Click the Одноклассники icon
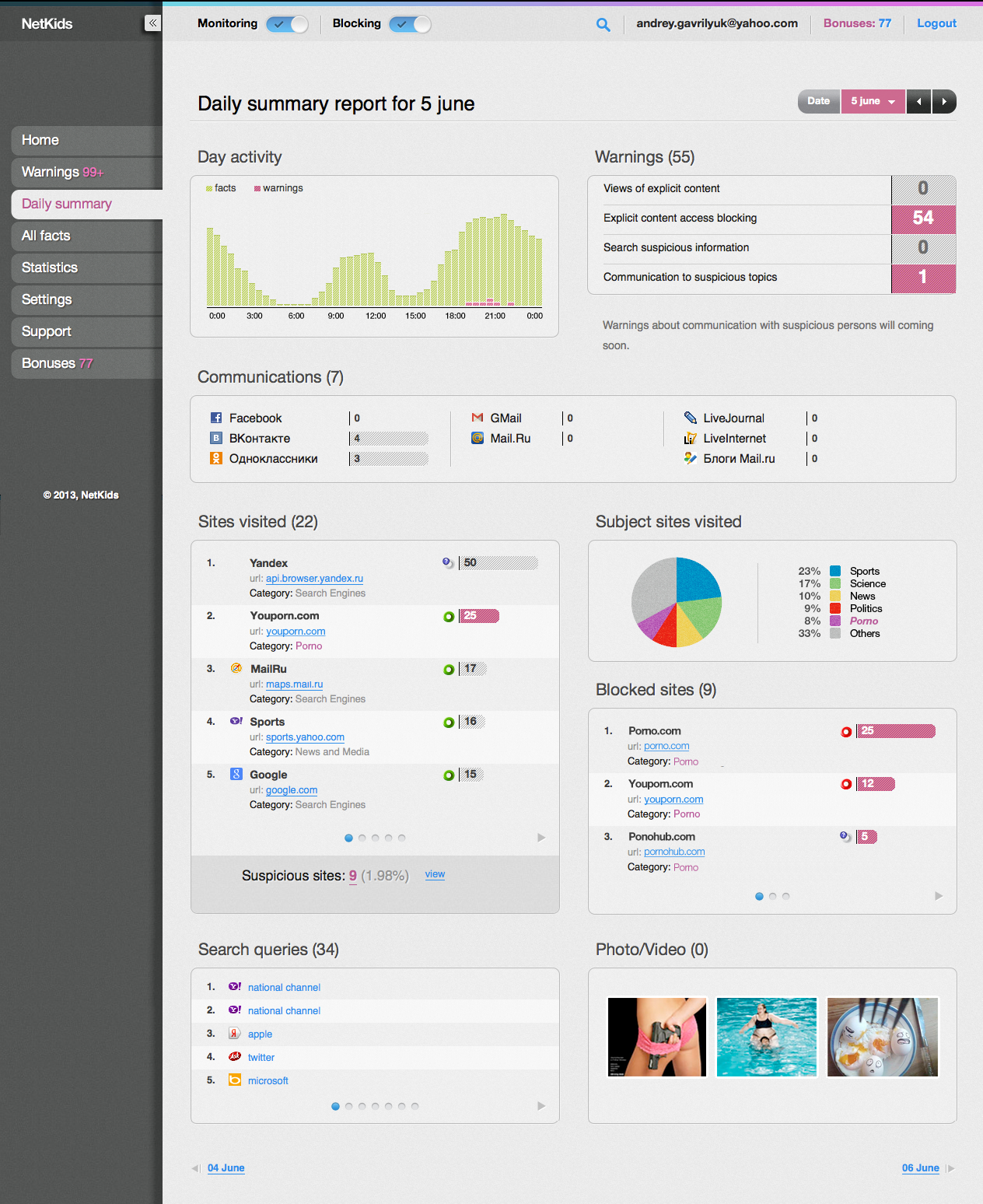Screen dimensions: 983x1204 click(216, 458)
